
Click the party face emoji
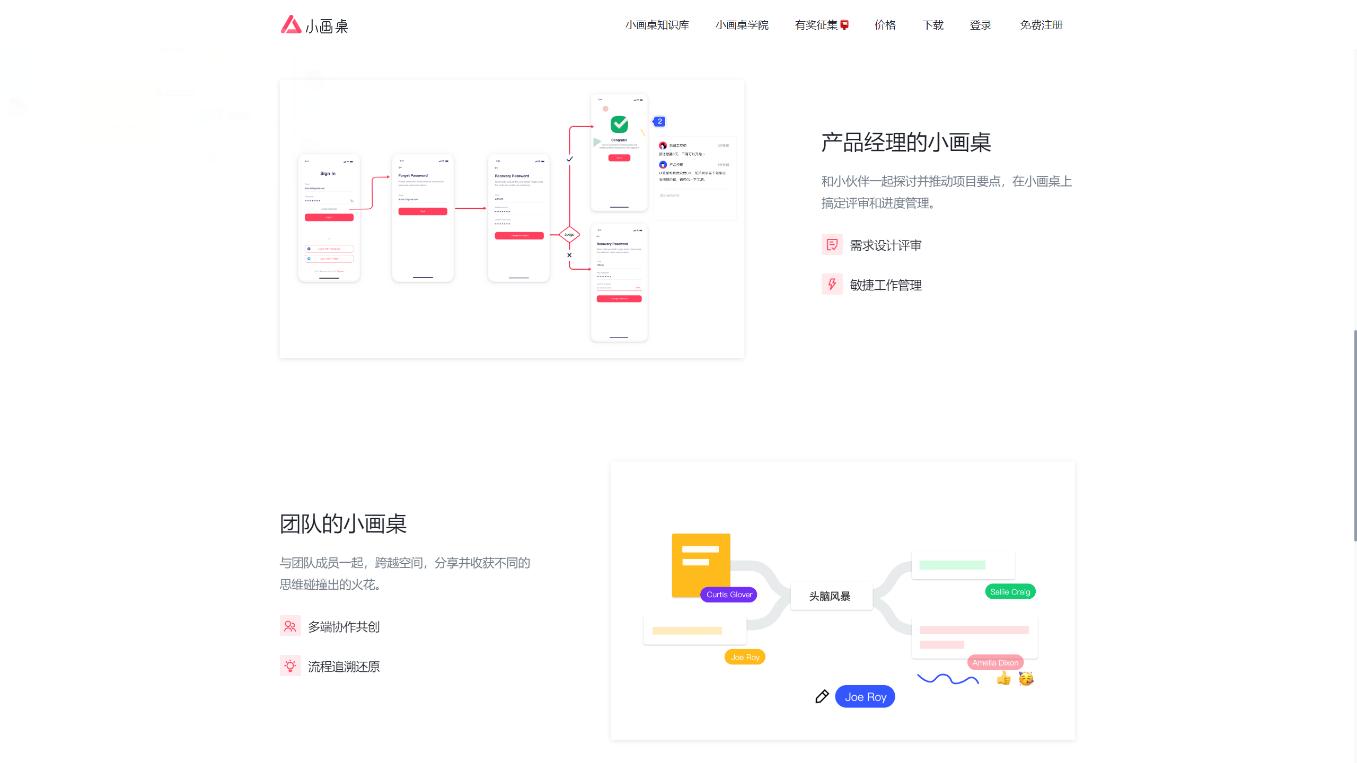click(x=1026, y=678)
